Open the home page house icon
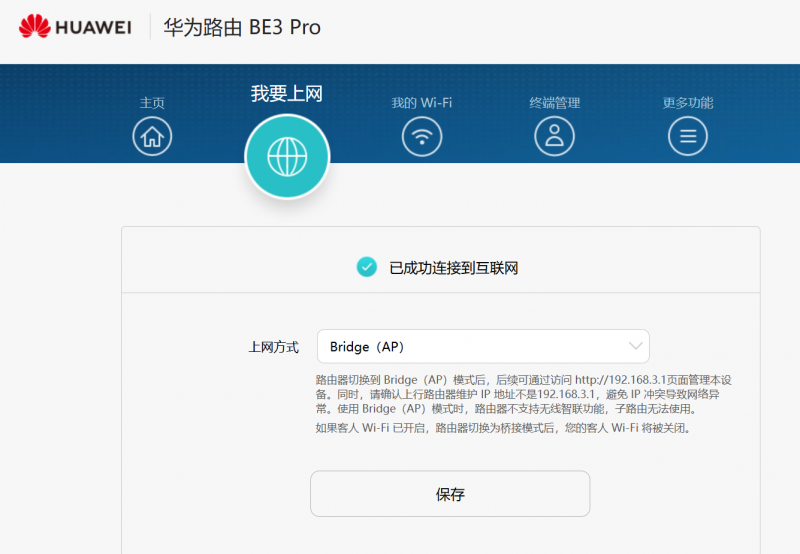 (x=152, y=136)
